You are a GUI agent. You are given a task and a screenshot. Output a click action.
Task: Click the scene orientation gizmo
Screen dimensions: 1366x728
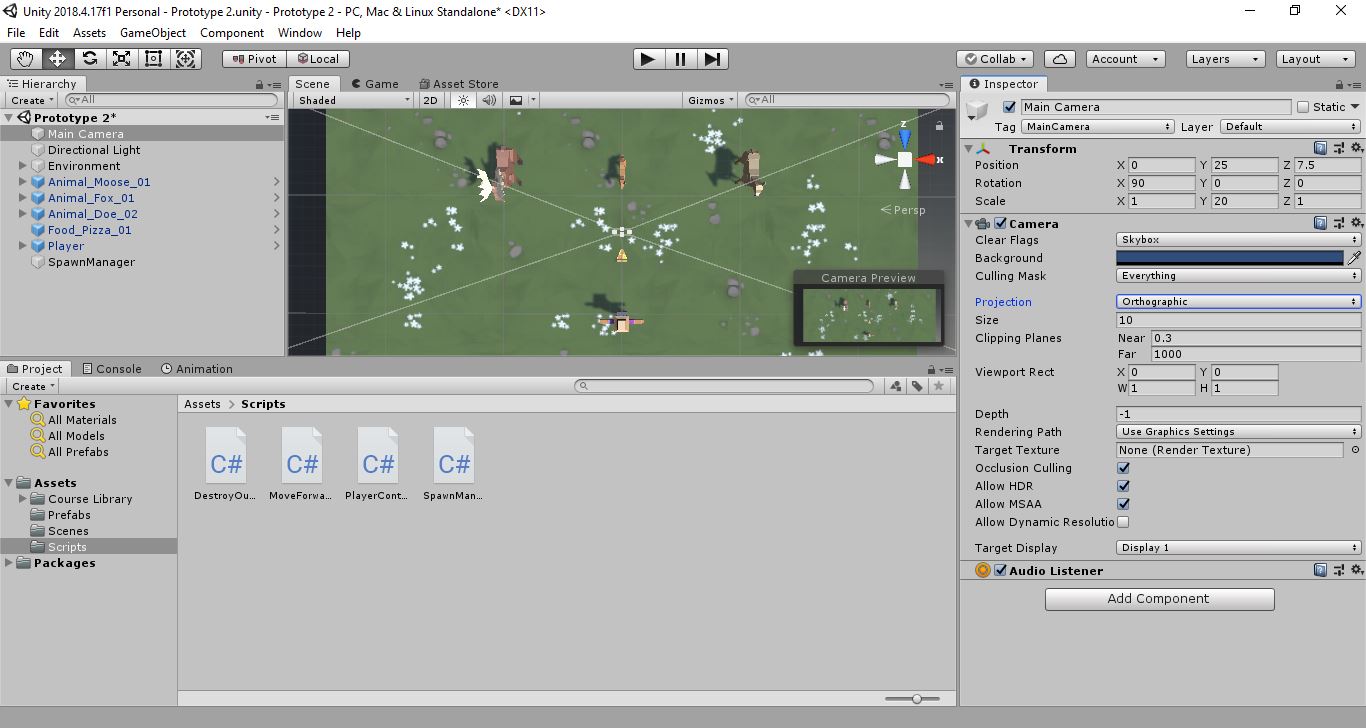pyautogui.click(x=904, y=159)
